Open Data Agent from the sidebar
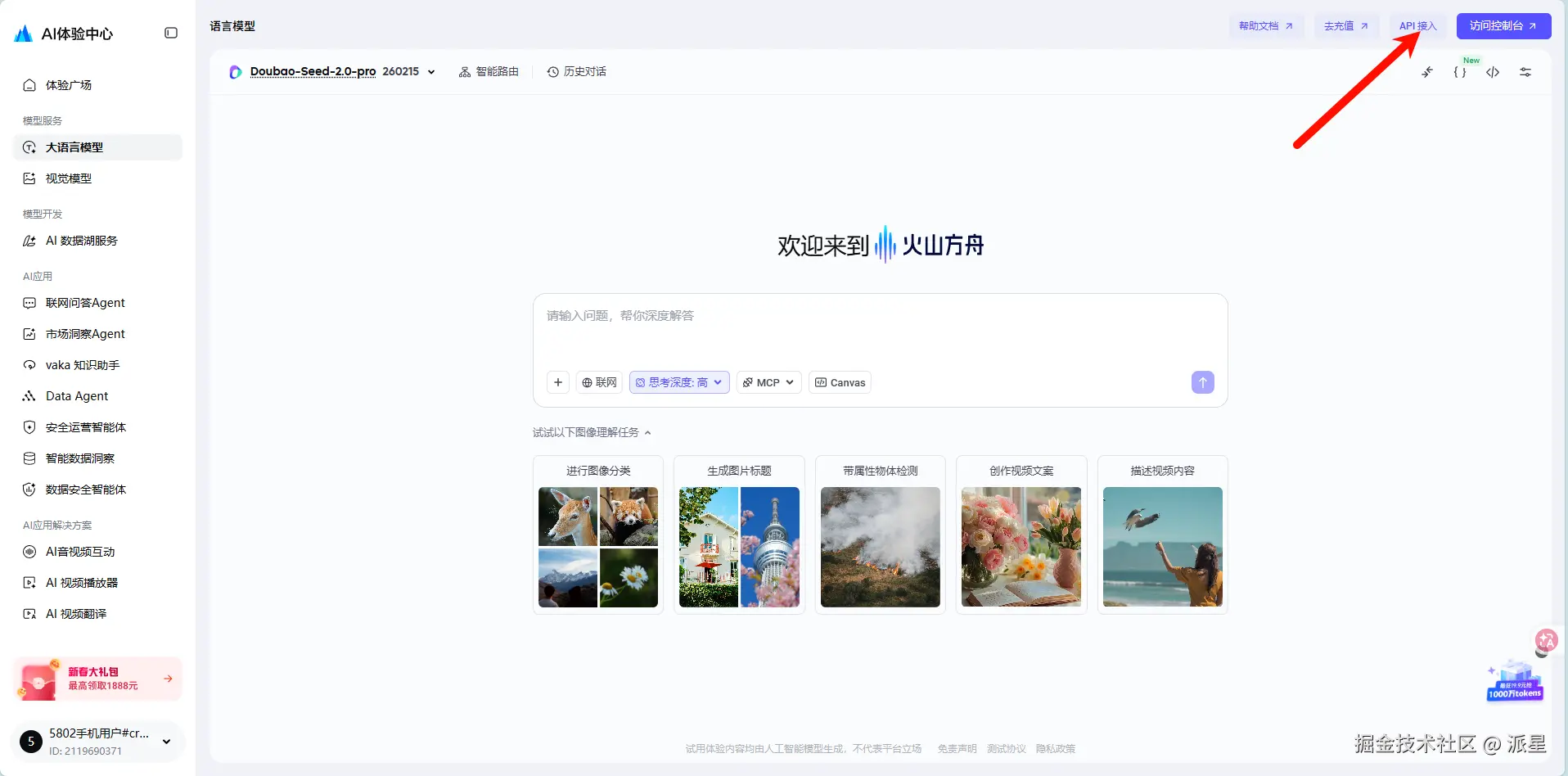The height and width of the screenshot is (776, 1568). pos(97,396)
